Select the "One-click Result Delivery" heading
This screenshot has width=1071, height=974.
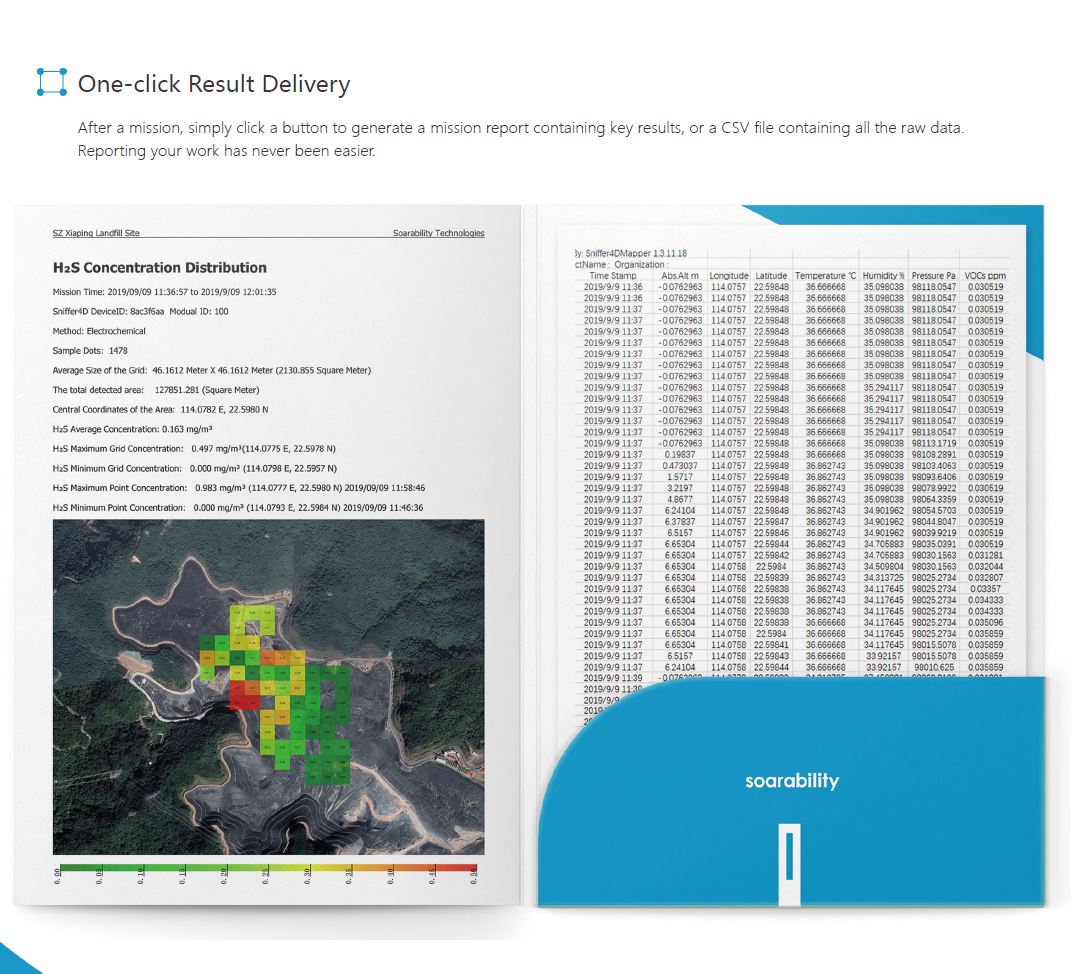coord(214,83)
